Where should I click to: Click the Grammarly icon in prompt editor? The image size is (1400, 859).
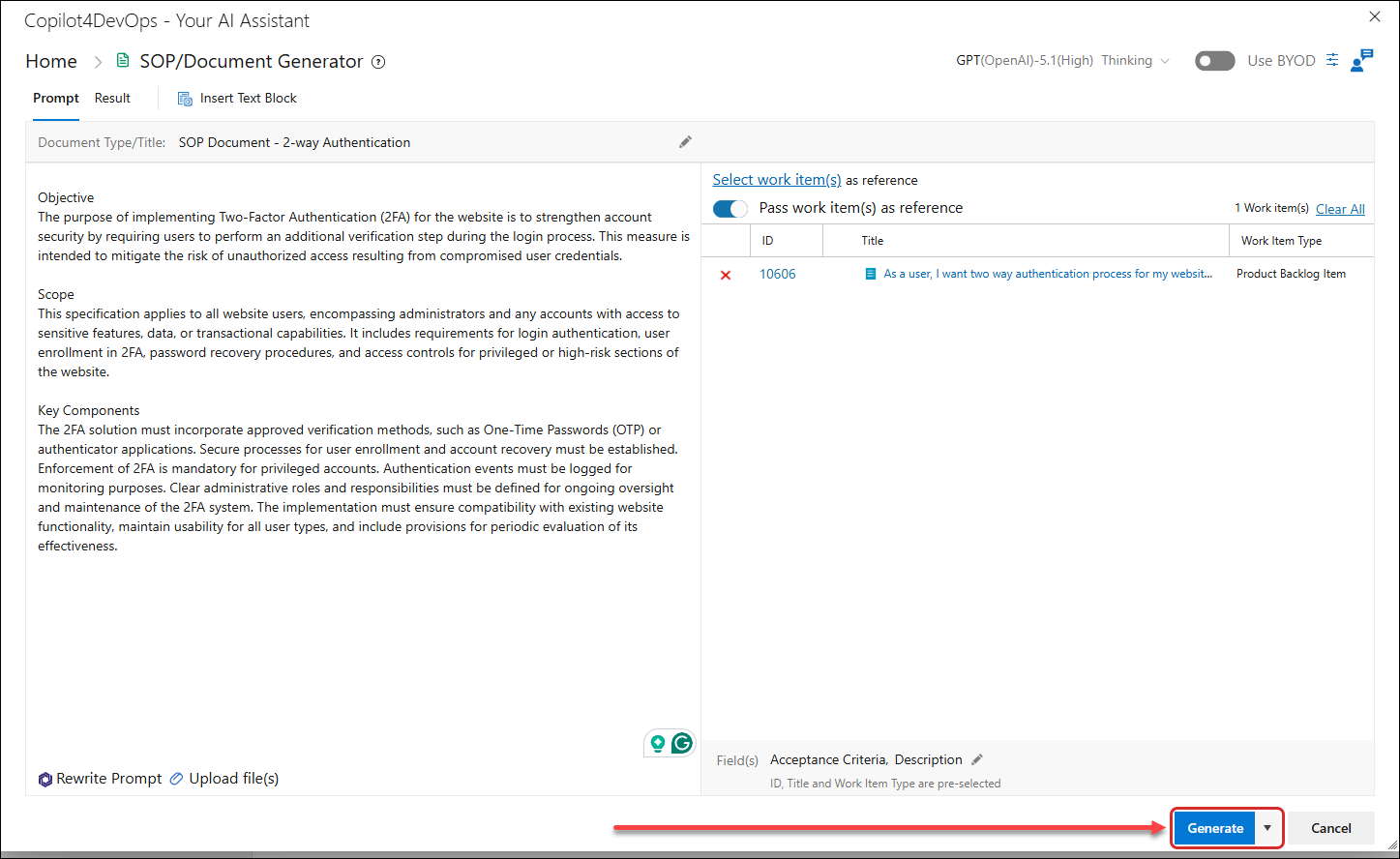pos(682,743)
